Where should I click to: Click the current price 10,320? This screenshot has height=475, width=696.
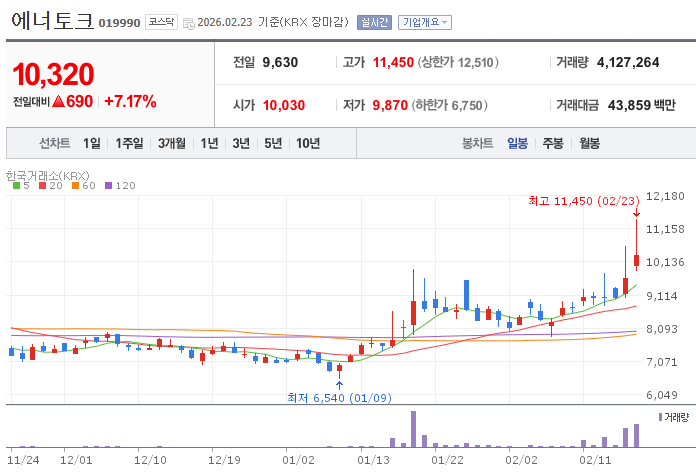pyautogui.click(x=53, y=74)
